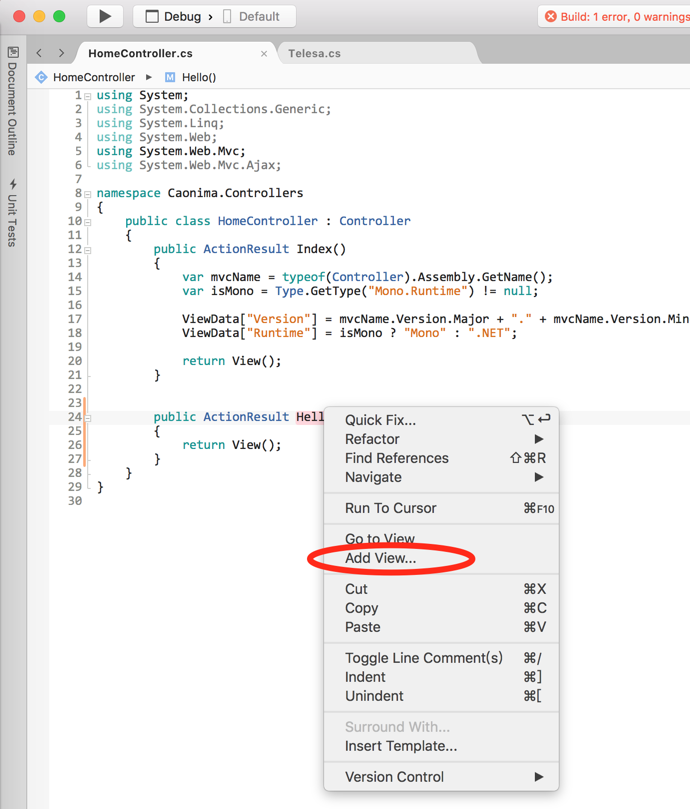Screen dimensions: 690x809
Task: Collapse the using directives fold at line 1
Action: [x=88, y=96]
